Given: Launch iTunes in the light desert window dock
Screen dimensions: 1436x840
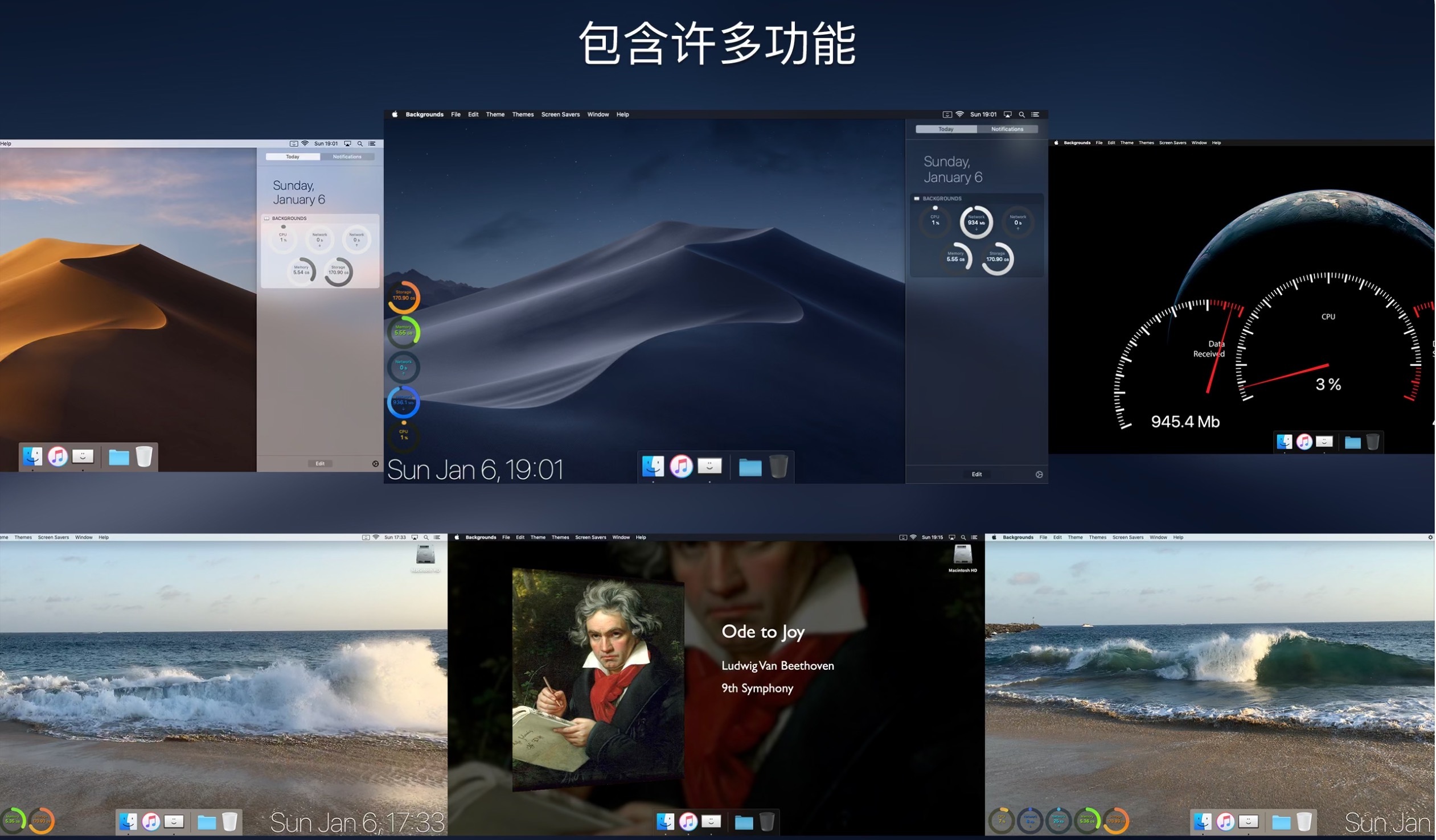Looking at the screenshot, I should pyautogui.click(x=58, y=456).
